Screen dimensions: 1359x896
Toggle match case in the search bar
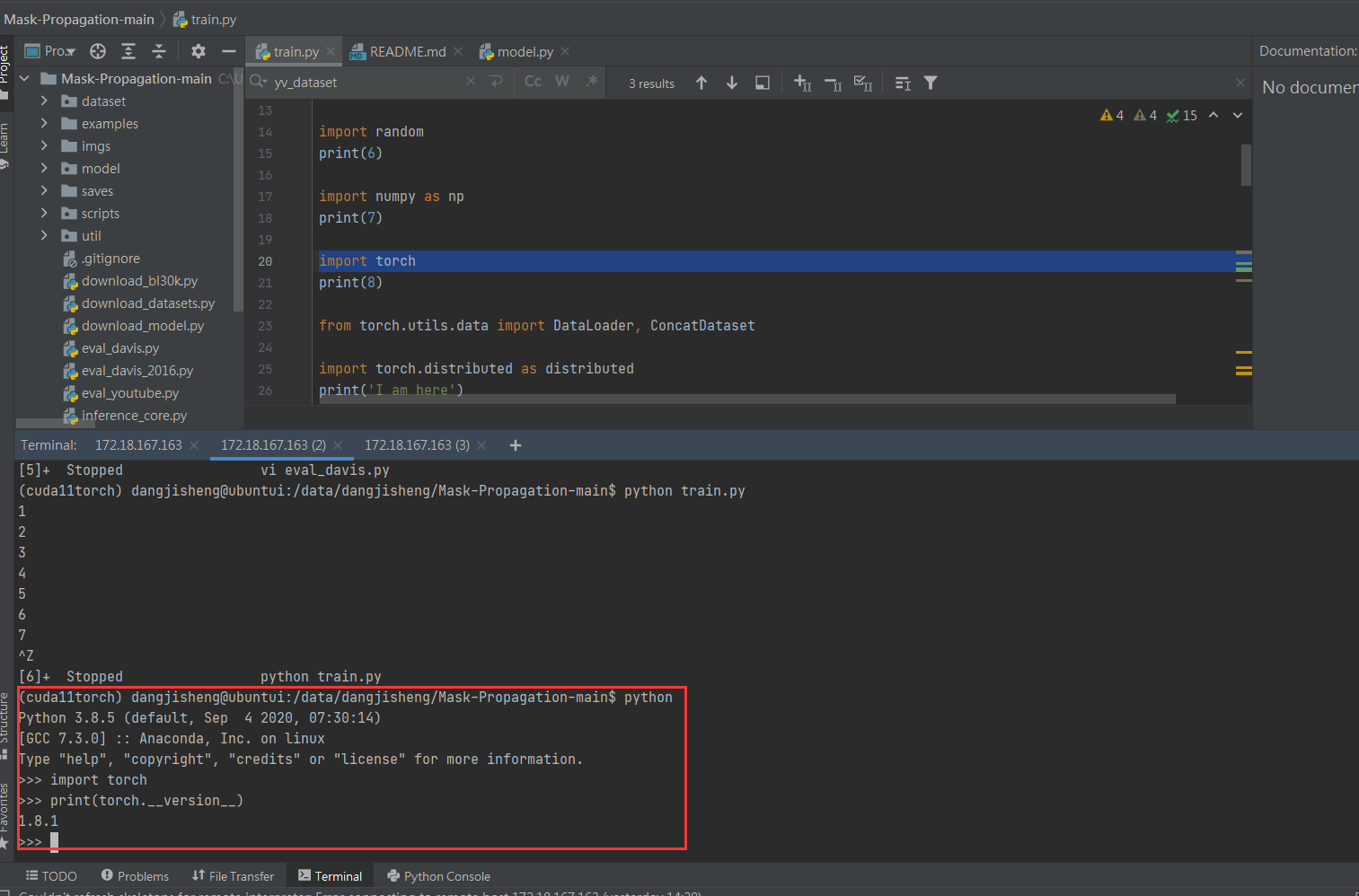(x=532, y=81)
